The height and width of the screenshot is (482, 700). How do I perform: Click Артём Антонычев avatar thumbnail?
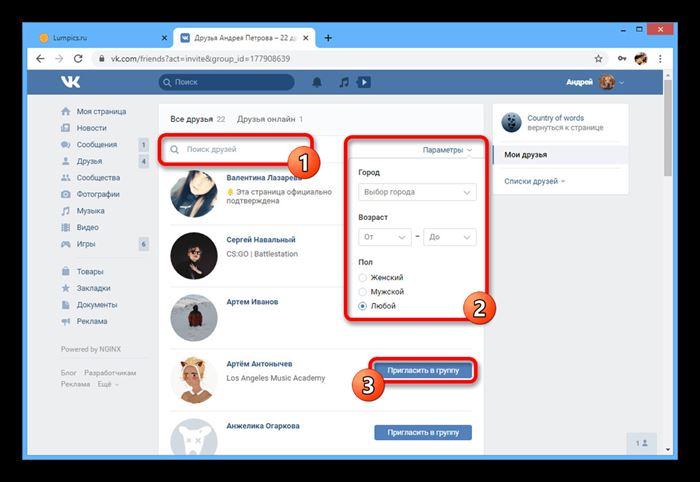(194, 380)
